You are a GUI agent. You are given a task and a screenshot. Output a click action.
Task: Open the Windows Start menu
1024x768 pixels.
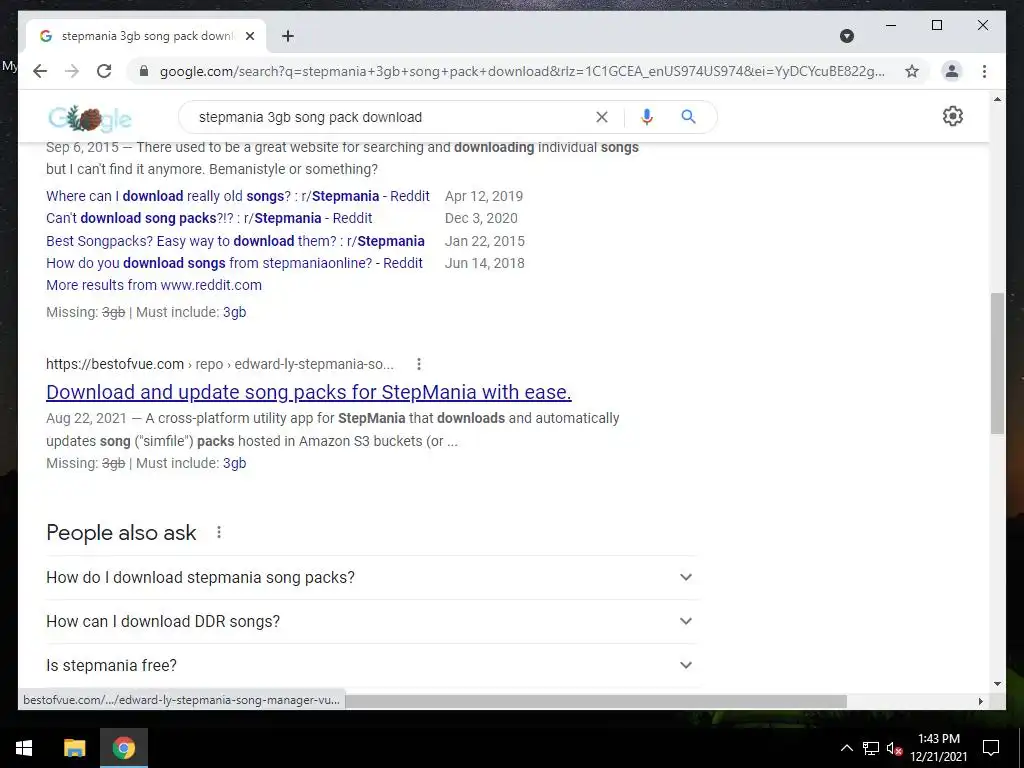tap(24, 748)
